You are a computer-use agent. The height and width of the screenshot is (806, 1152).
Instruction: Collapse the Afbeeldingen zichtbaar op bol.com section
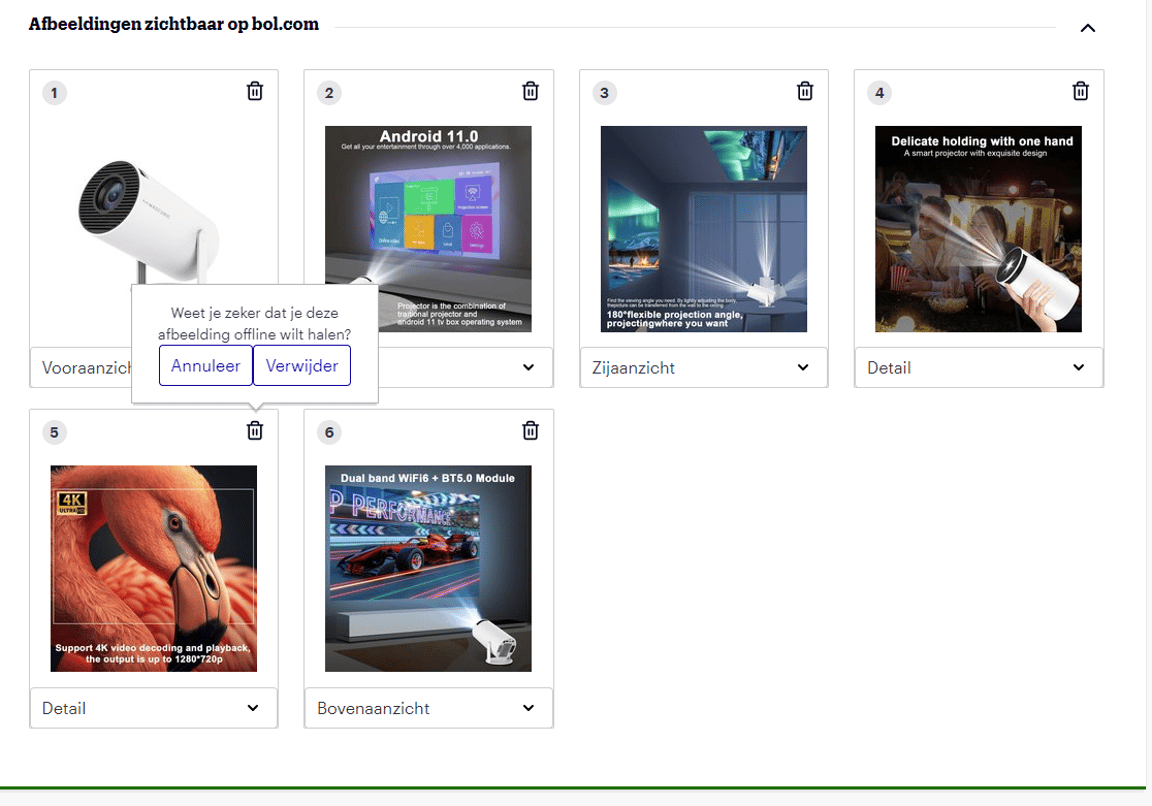[1088, 28]
